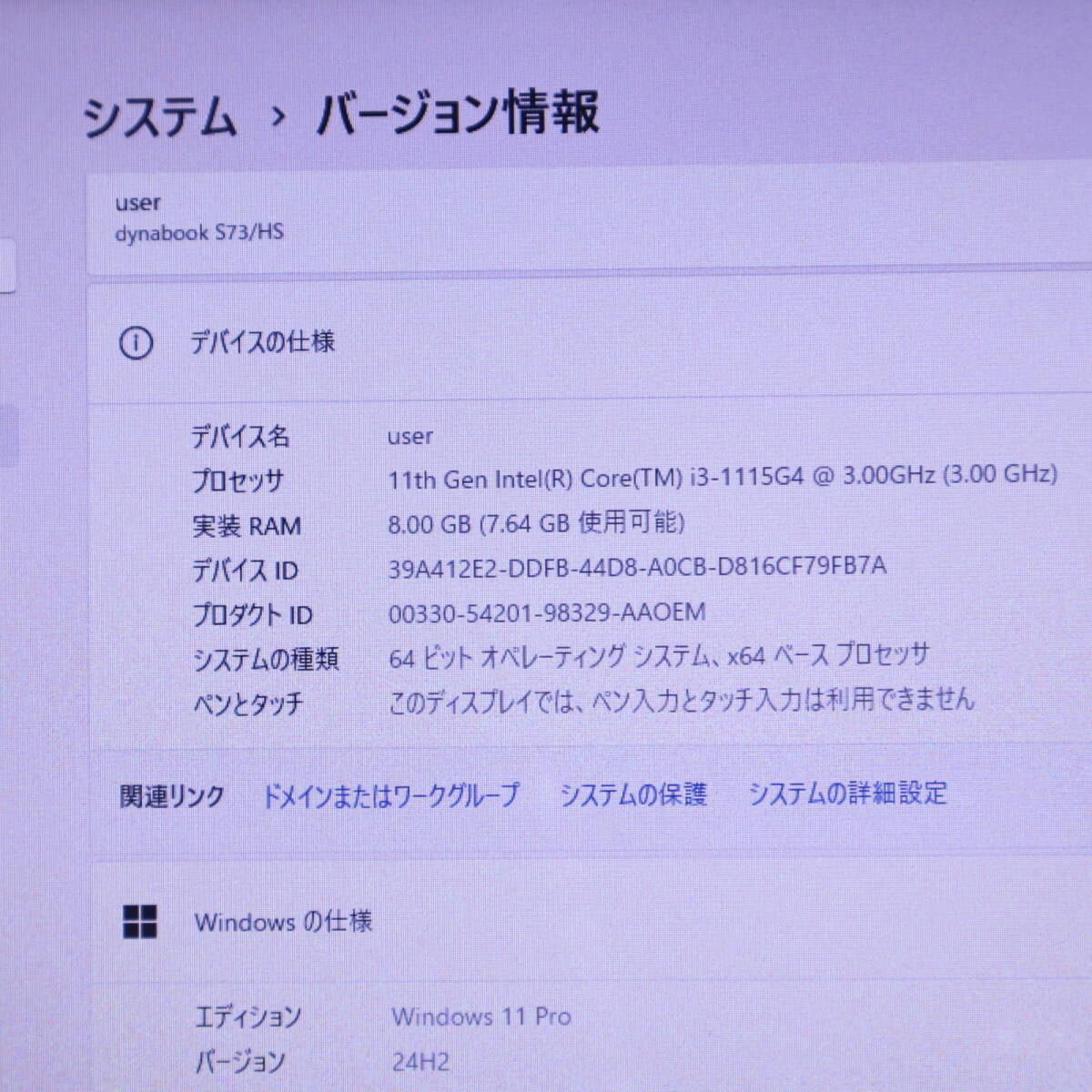Click the システムの種類 label
The width and height of the screenshot is (1092, 1092).
[266, 659]
